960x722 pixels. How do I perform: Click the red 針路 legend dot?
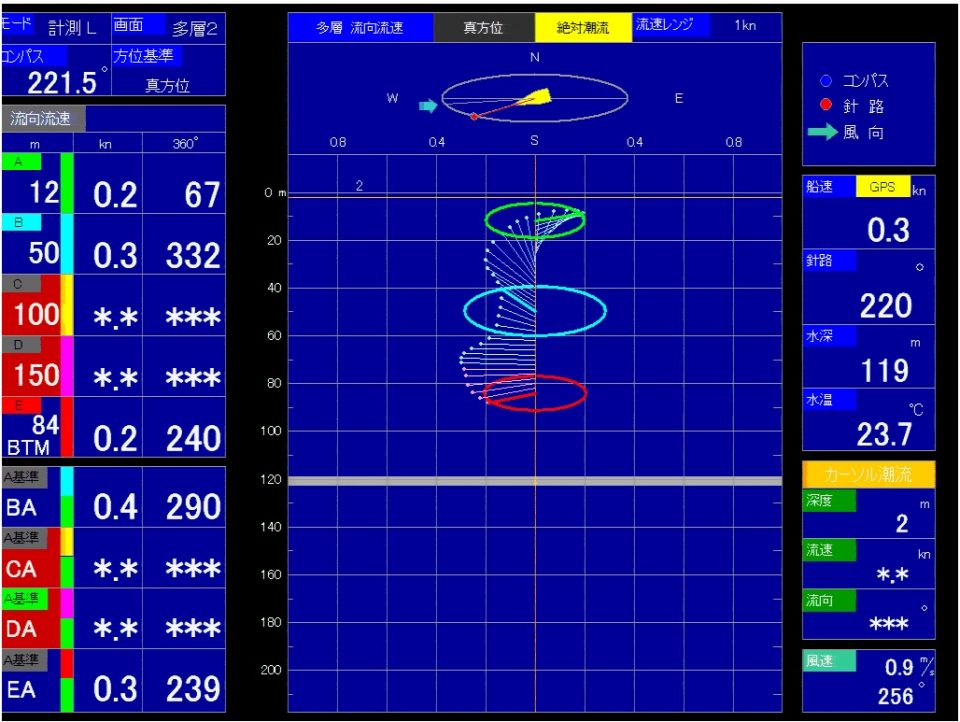point(825,105)
